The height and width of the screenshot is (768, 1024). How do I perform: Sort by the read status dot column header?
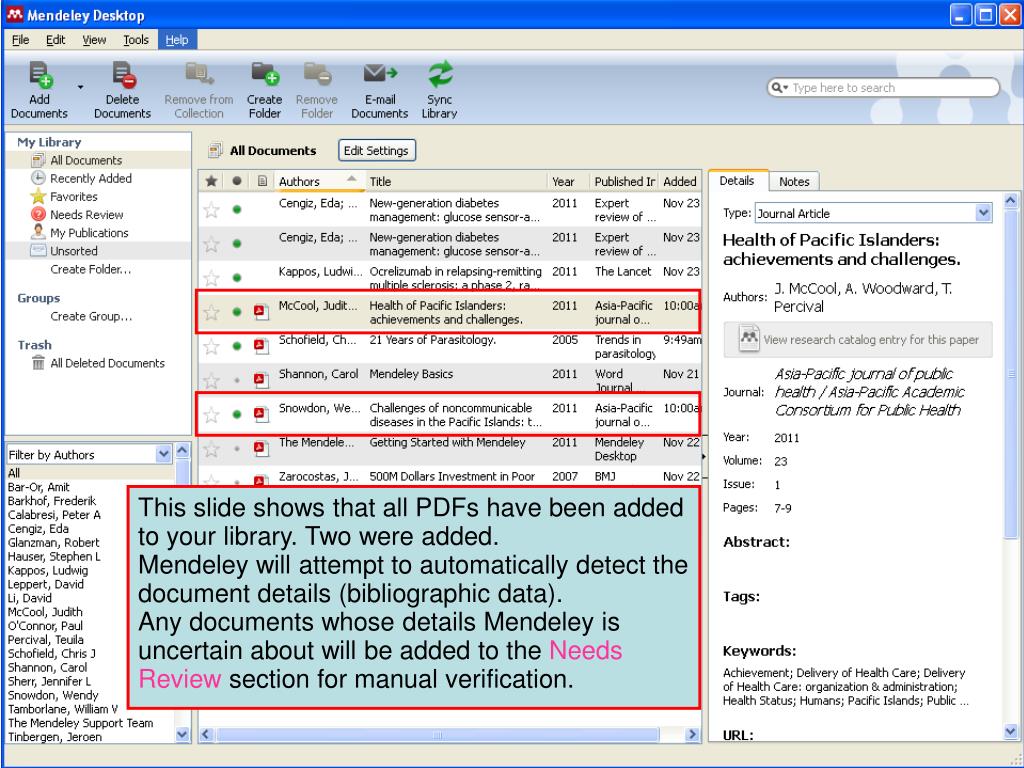(x=237, y=182)
